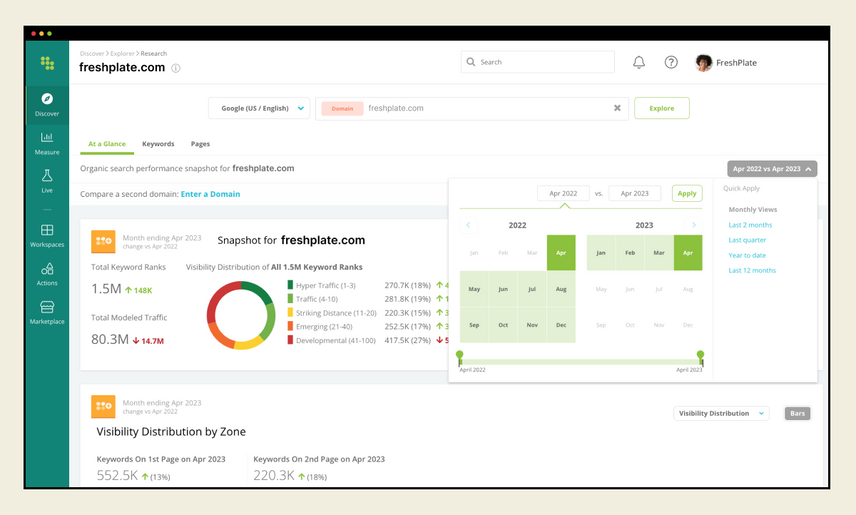Screen dimensions: 856x515
Task: Switch to the Pages tab
Action: pyautogui.click(x=200, y=144)
